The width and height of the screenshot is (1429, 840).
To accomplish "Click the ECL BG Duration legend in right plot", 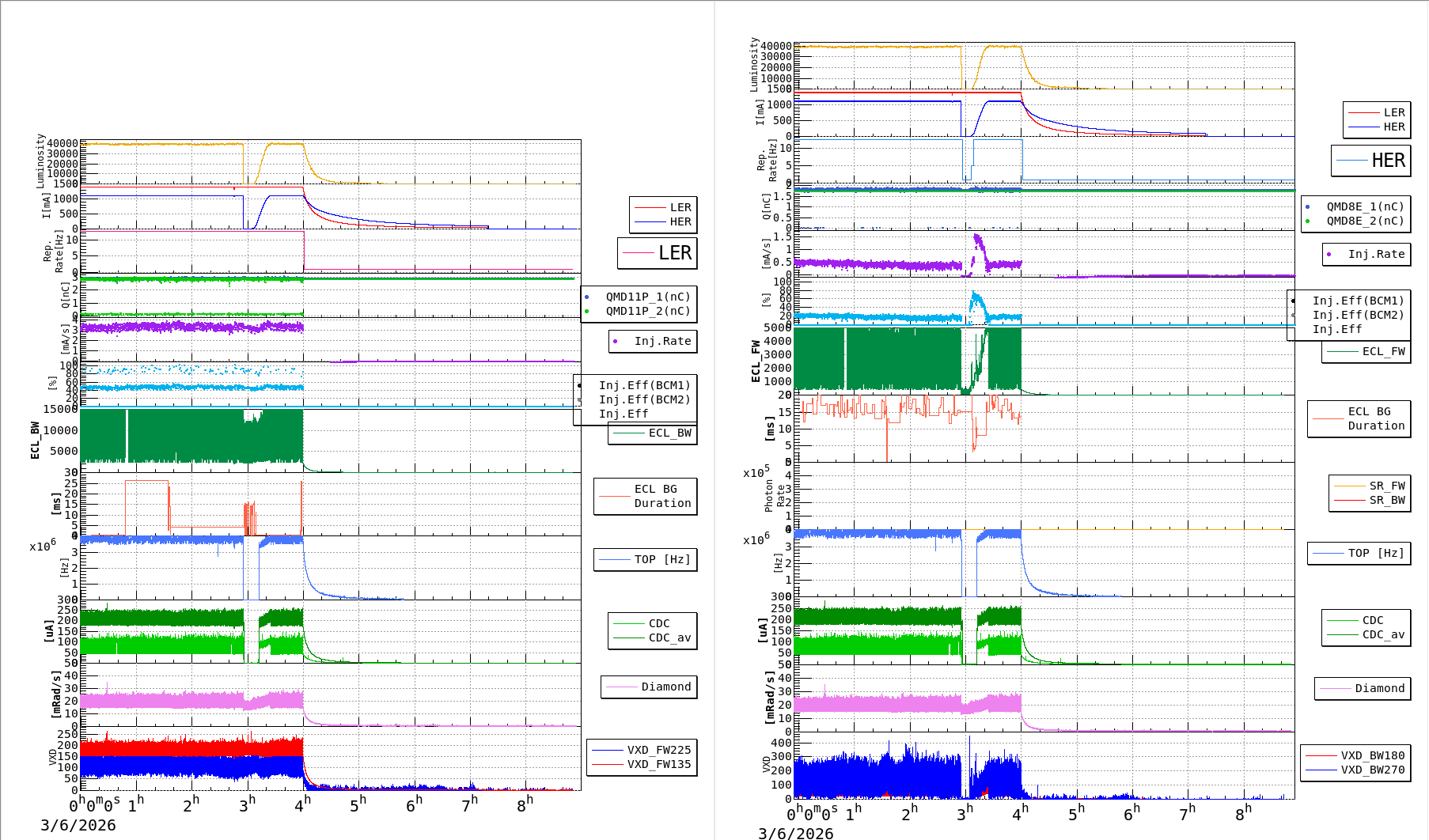I will click(1359, 418).
